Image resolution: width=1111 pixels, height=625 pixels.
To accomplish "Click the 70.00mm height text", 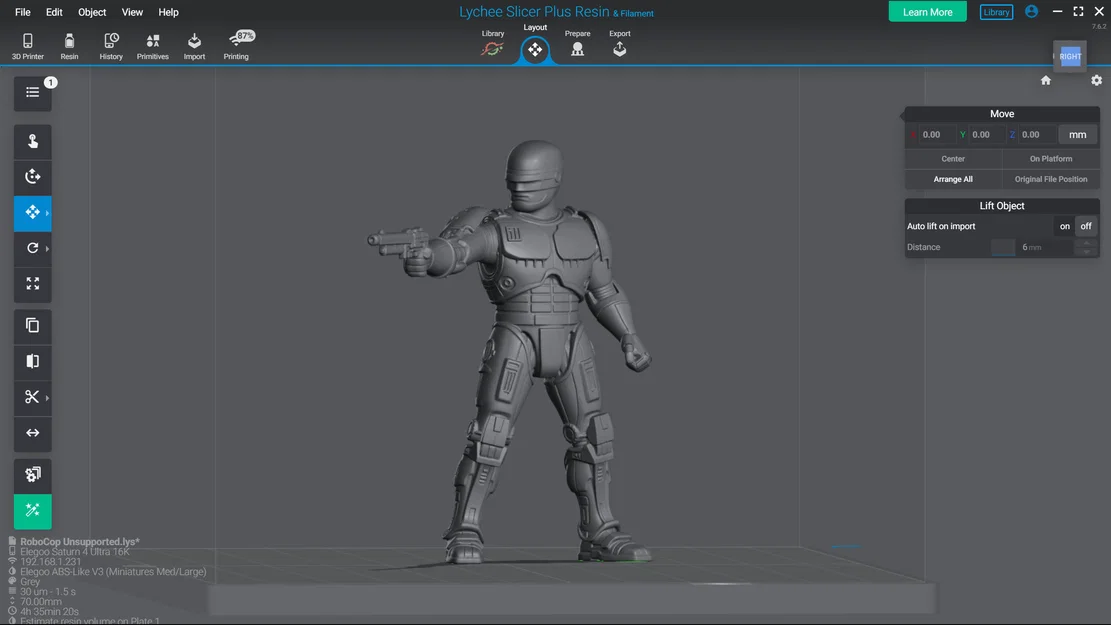I will [41, 602].
